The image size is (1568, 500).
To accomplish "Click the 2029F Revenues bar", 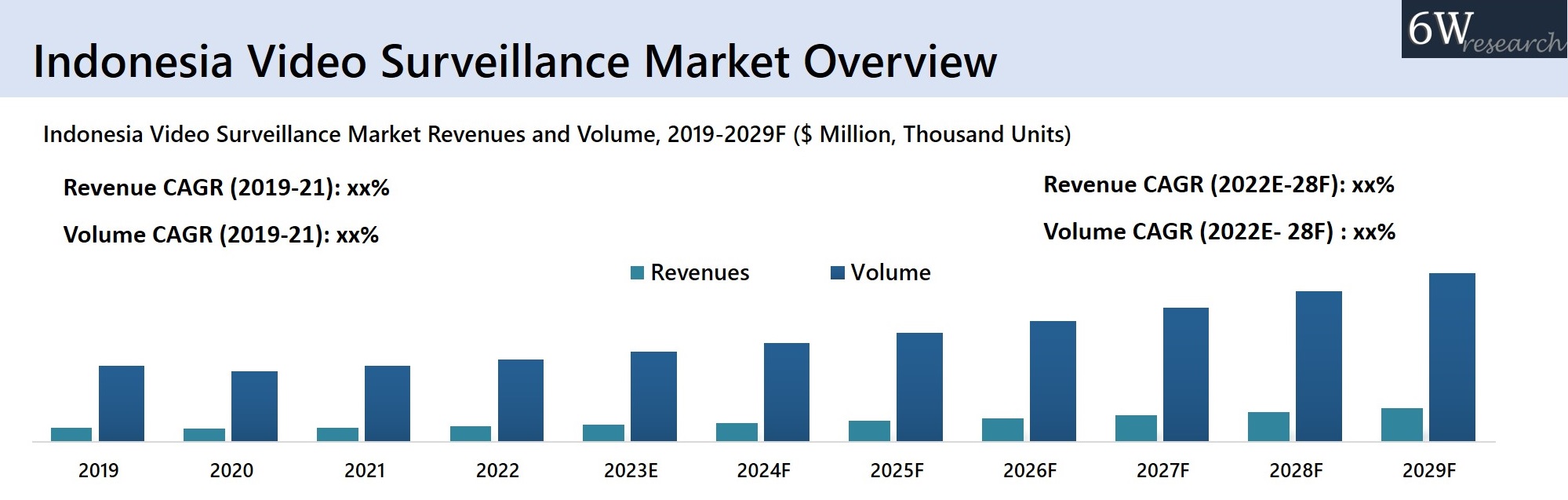I will point(1402,425).
